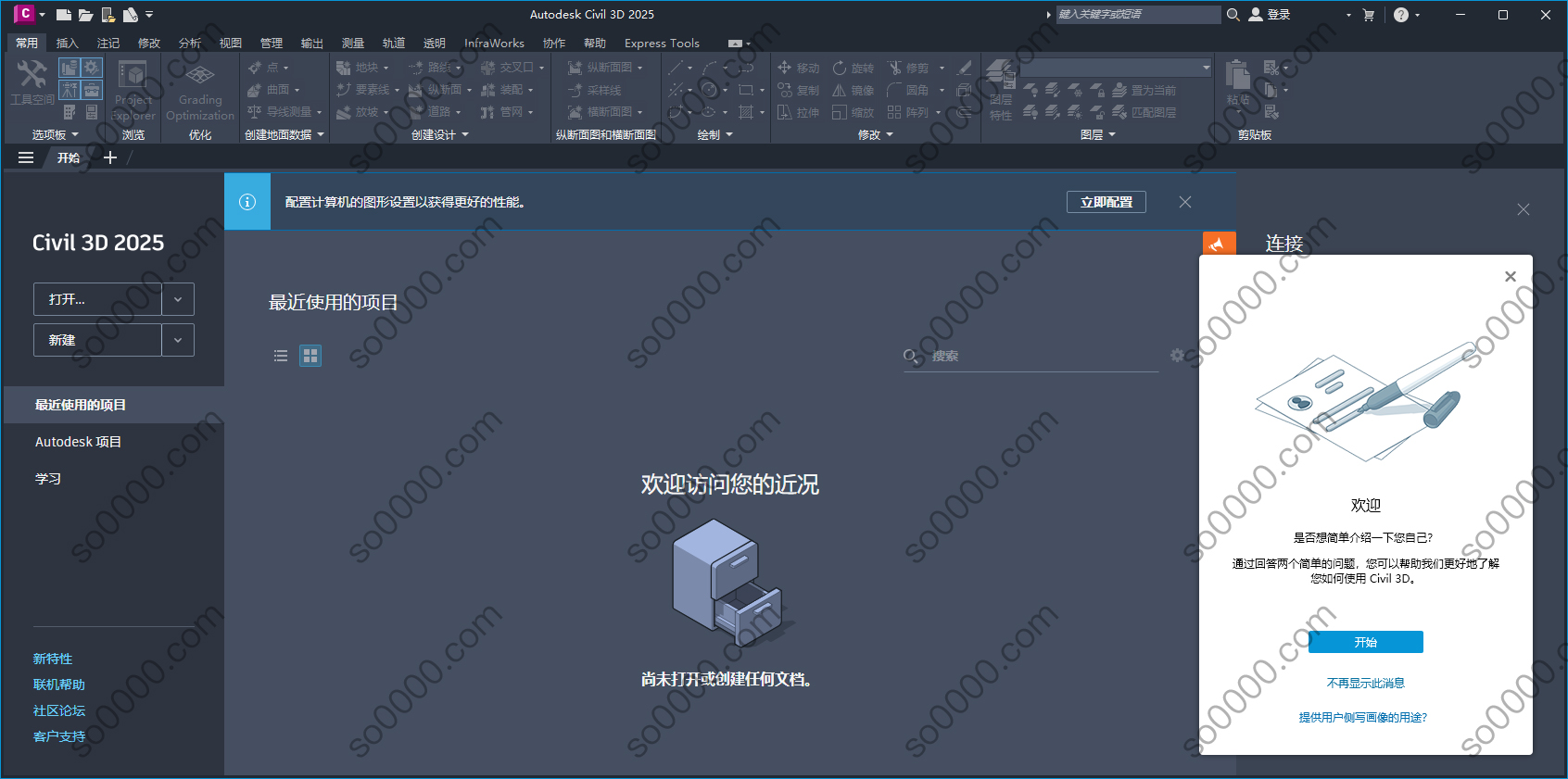Dismiss the graphics configuration banner
The height and width of the screenshot is (779, 1568).
point(1185,202)
